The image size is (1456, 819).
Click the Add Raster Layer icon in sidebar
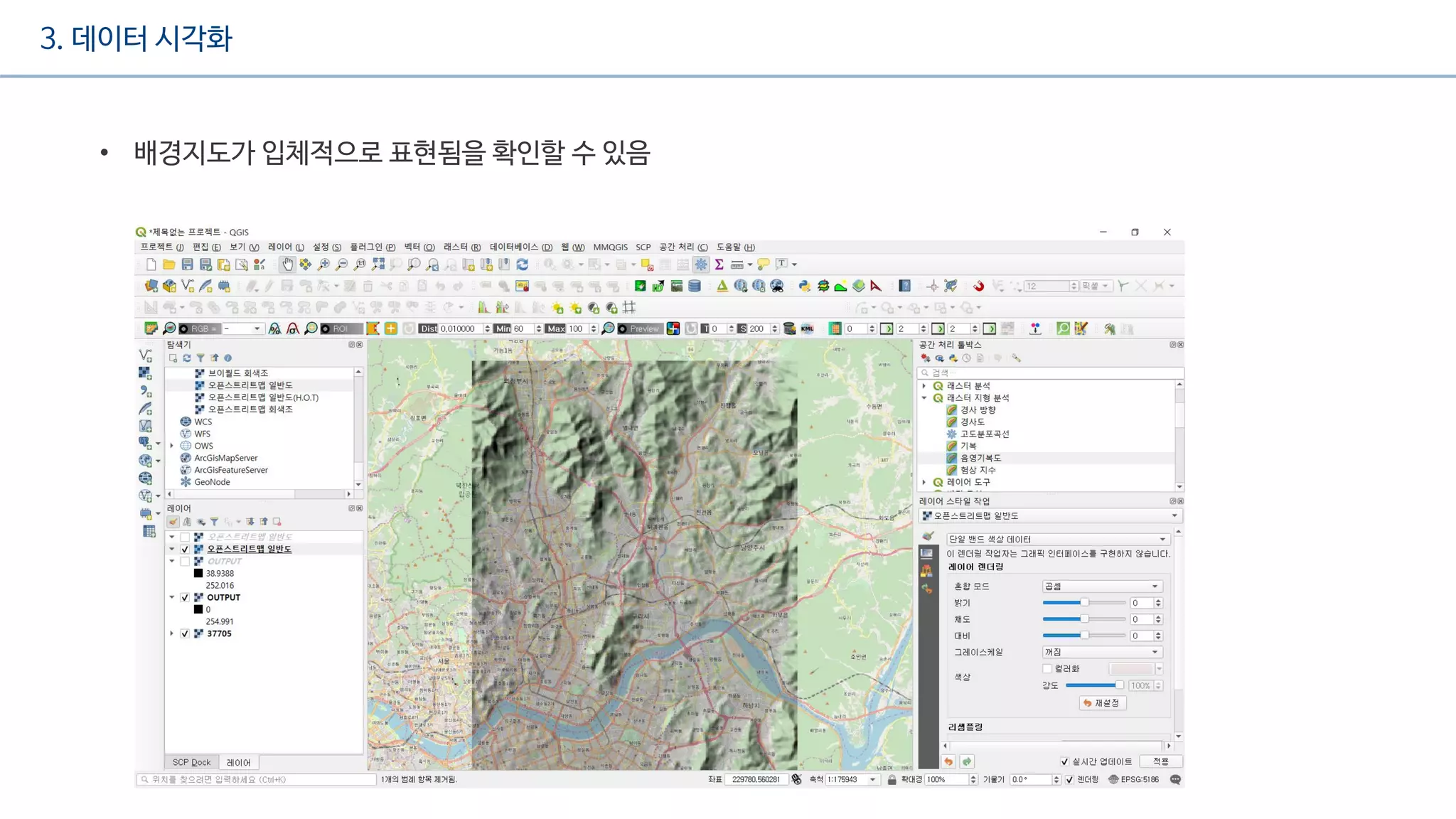145,373
